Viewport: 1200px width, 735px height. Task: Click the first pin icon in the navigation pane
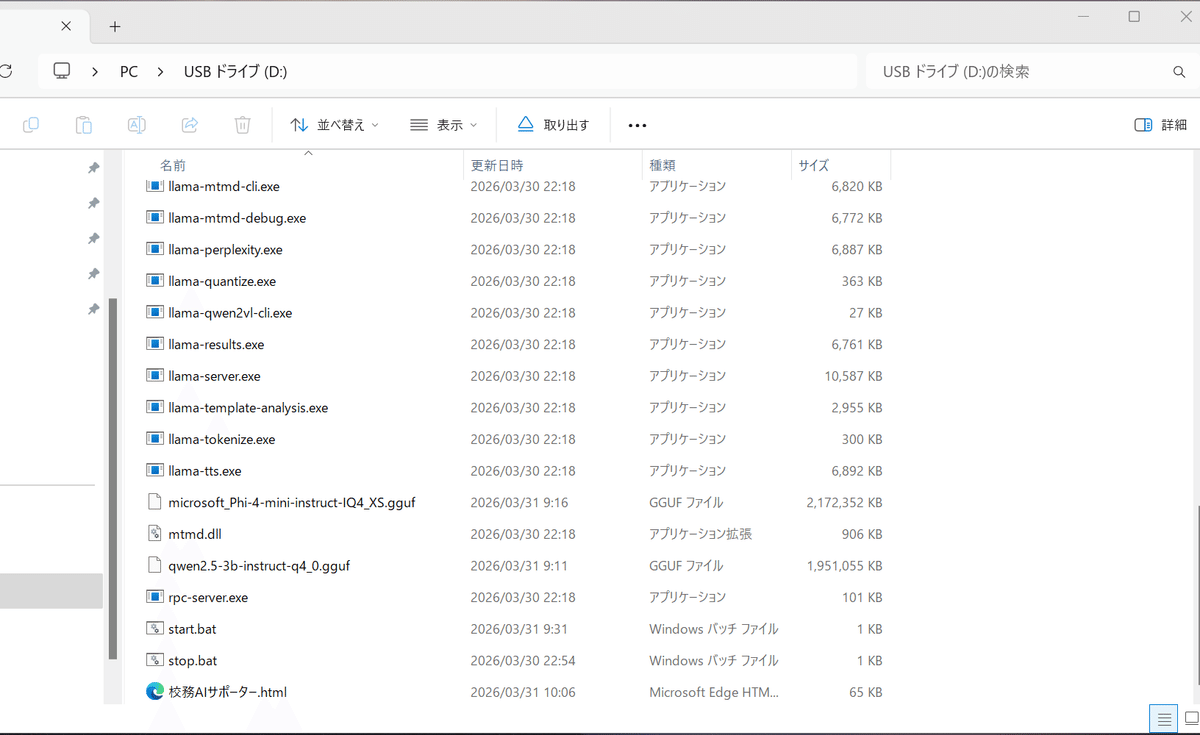click(93, 168)
